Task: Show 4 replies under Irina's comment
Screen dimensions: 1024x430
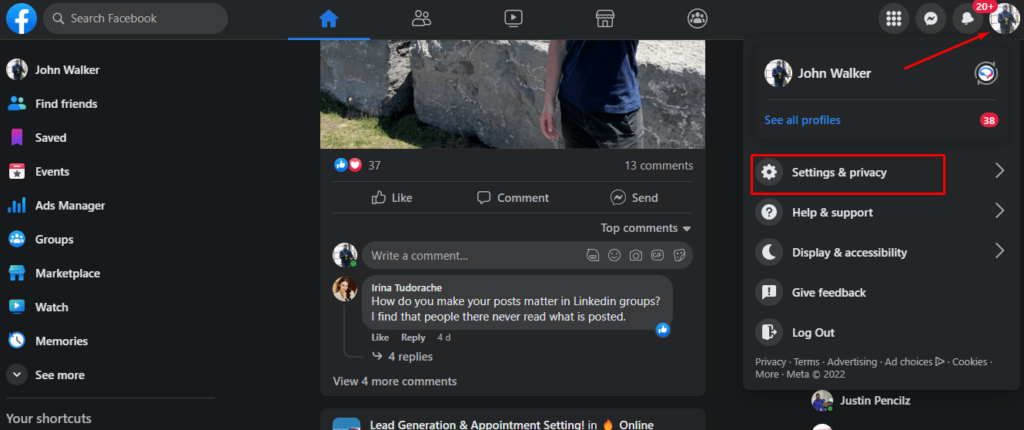Action: coord(410,356)
